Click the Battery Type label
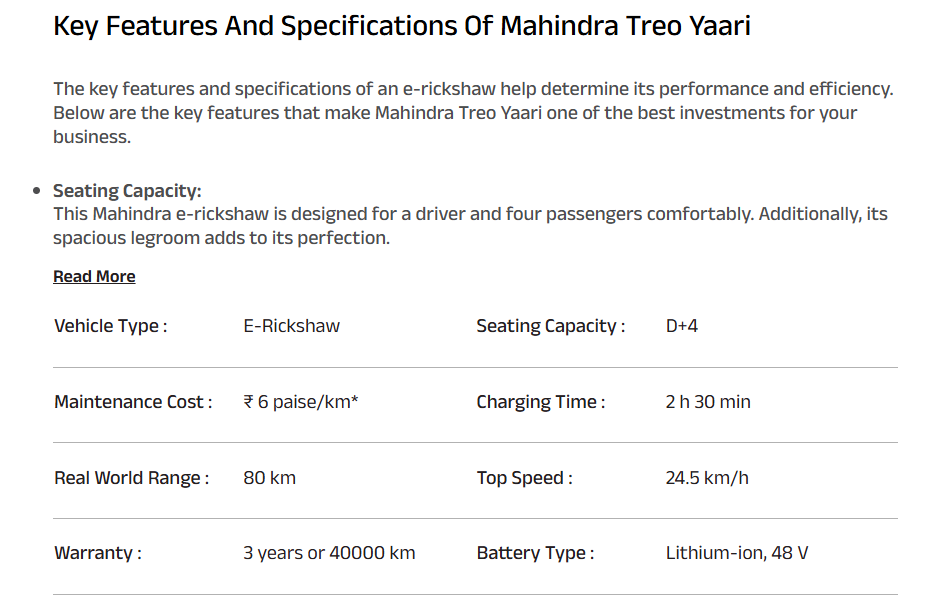This screenshot has width=946, height=606. point(535,553)
